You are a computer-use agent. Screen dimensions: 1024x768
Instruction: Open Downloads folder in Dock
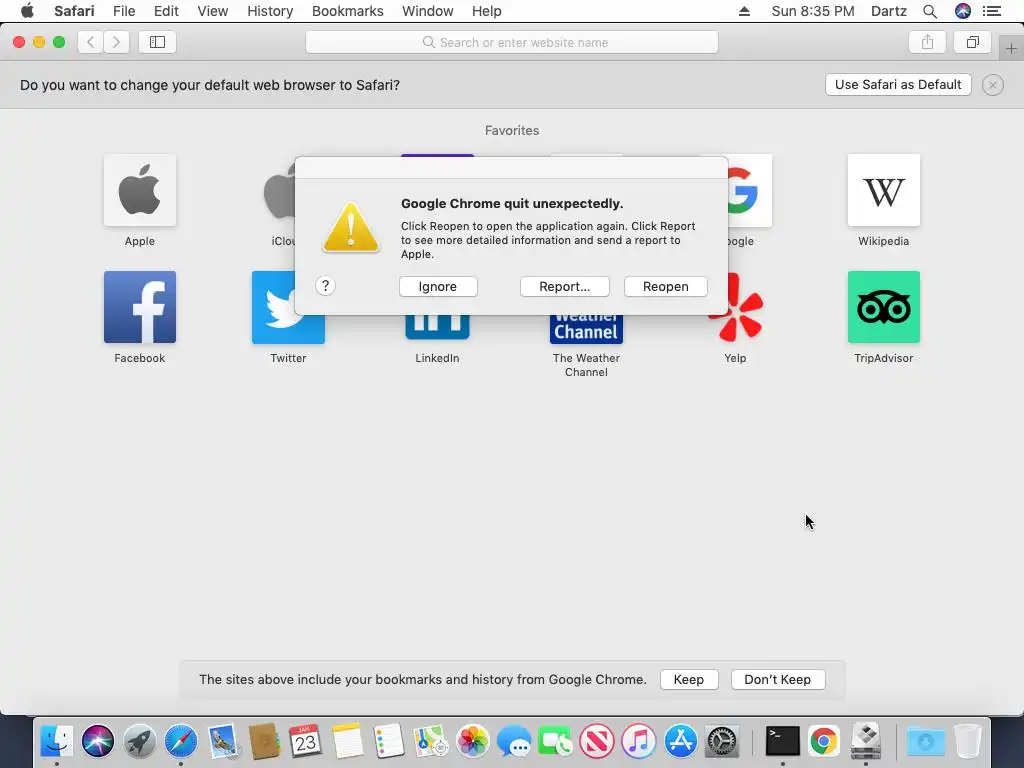[925, 741]
